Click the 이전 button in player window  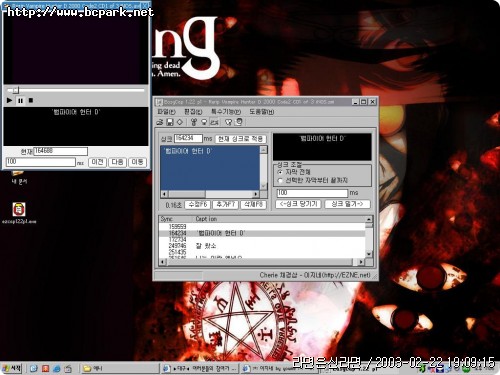coord(97,162)
